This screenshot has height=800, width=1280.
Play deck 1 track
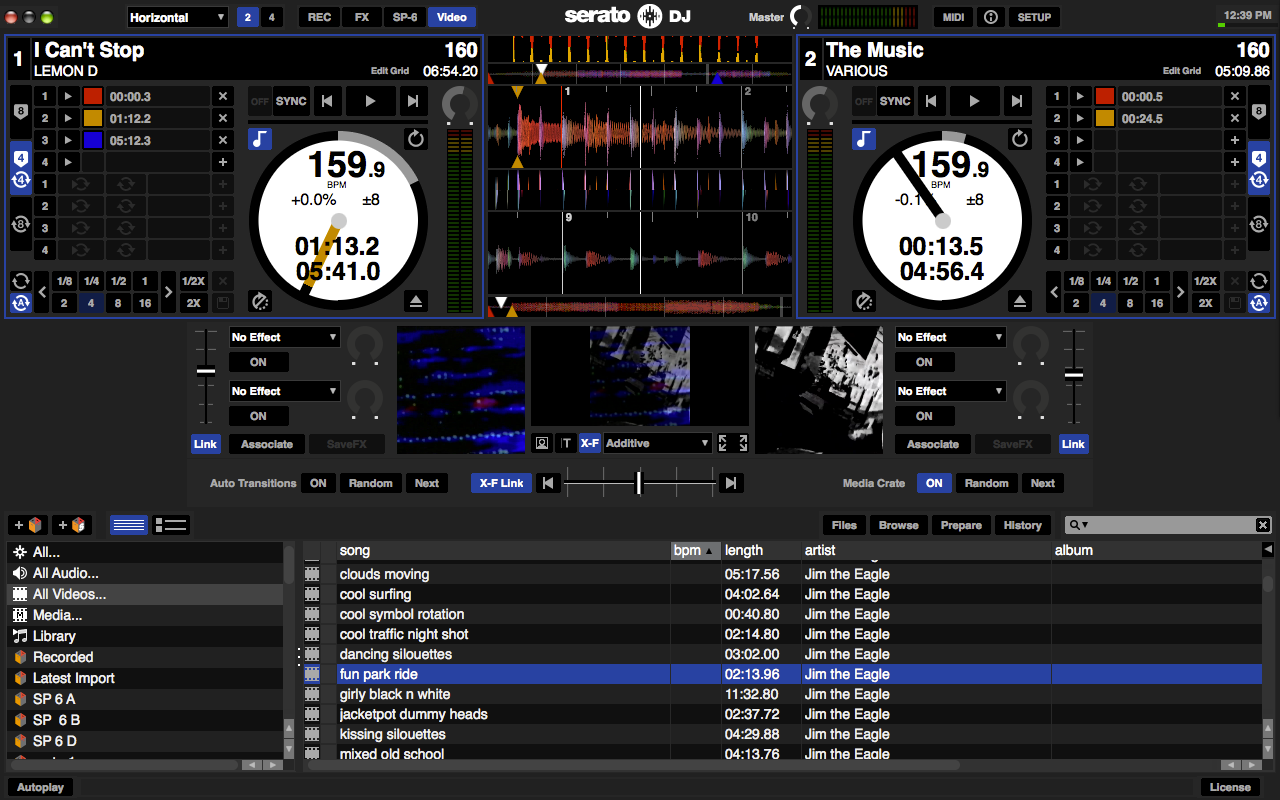tap(370, 101)
